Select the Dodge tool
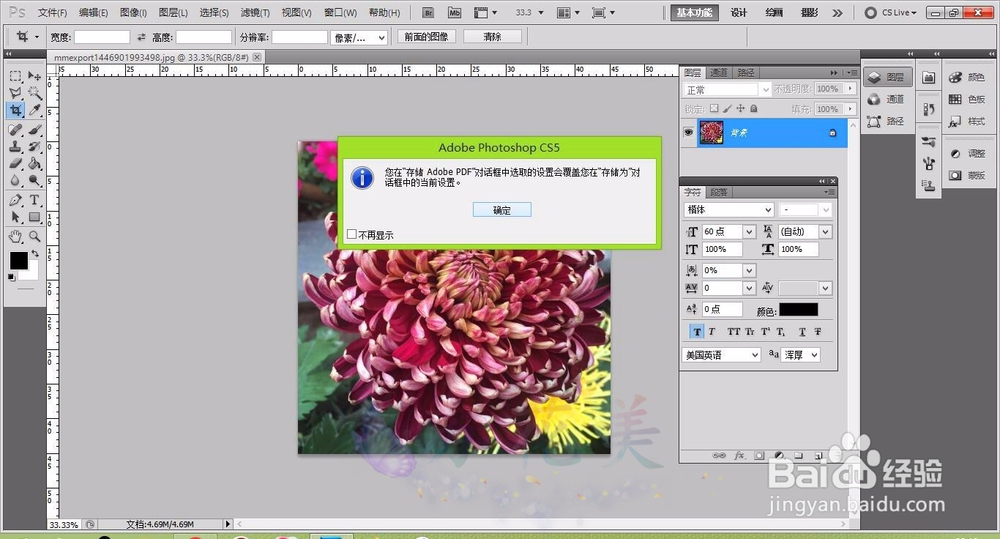 (34, 181)
